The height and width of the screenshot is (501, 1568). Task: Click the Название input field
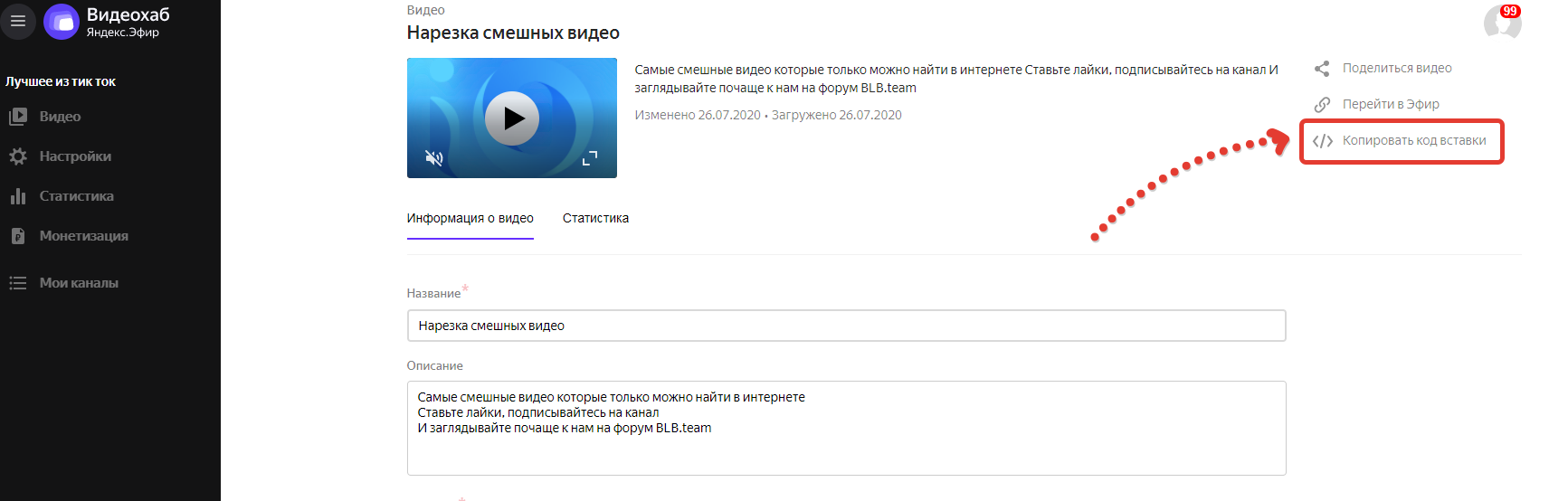846,326
